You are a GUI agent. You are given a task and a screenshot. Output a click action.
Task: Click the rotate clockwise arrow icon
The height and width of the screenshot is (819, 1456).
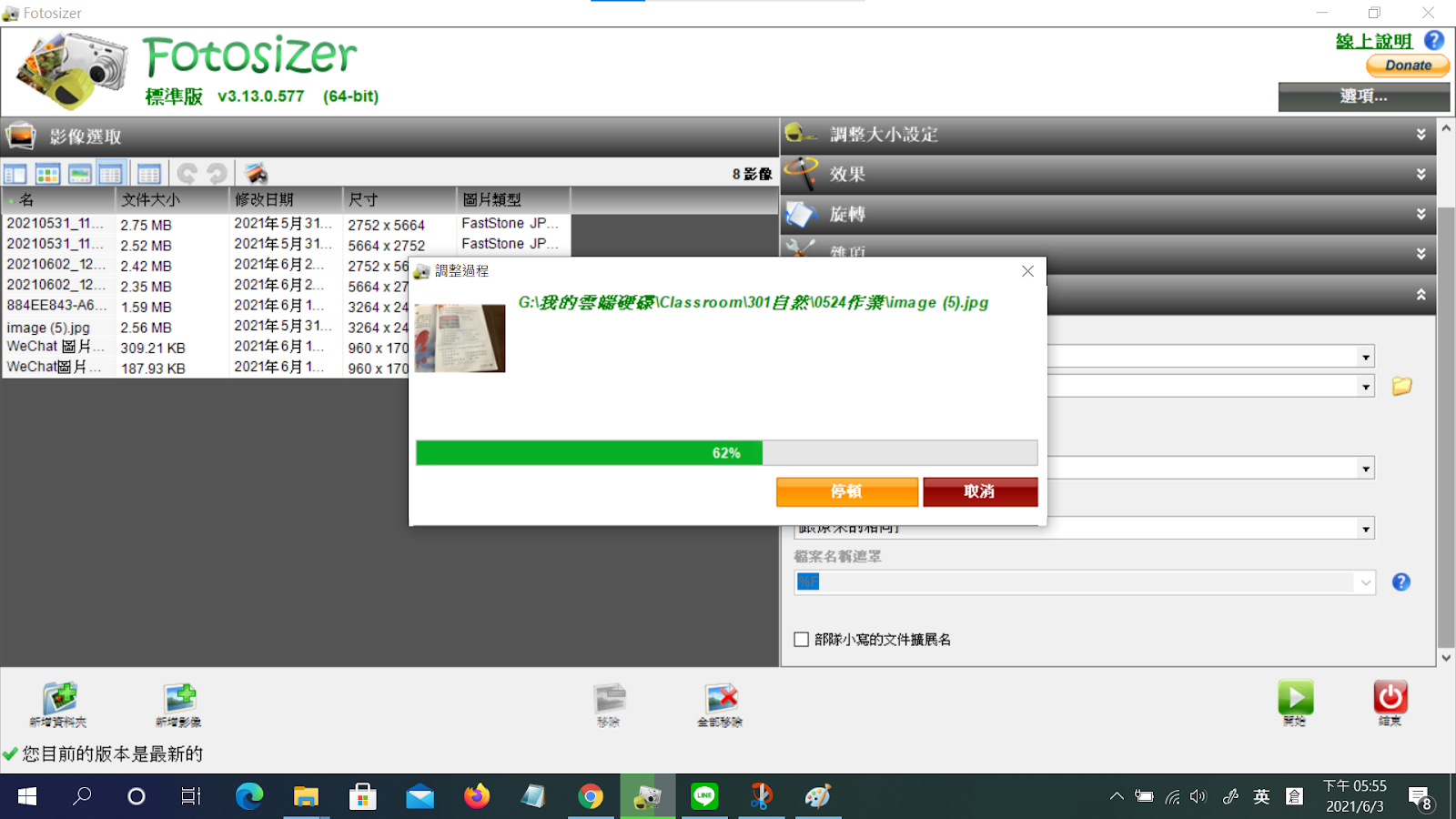(217, 173)
